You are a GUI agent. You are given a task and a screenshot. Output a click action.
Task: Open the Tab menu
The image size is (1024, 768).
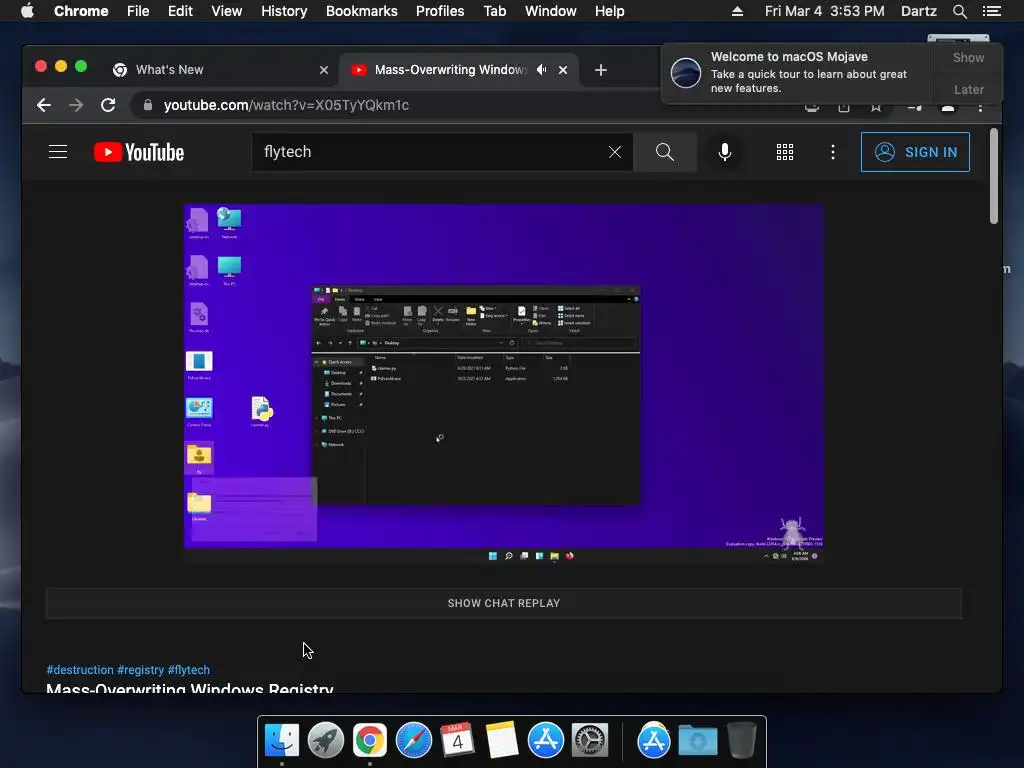495,11
